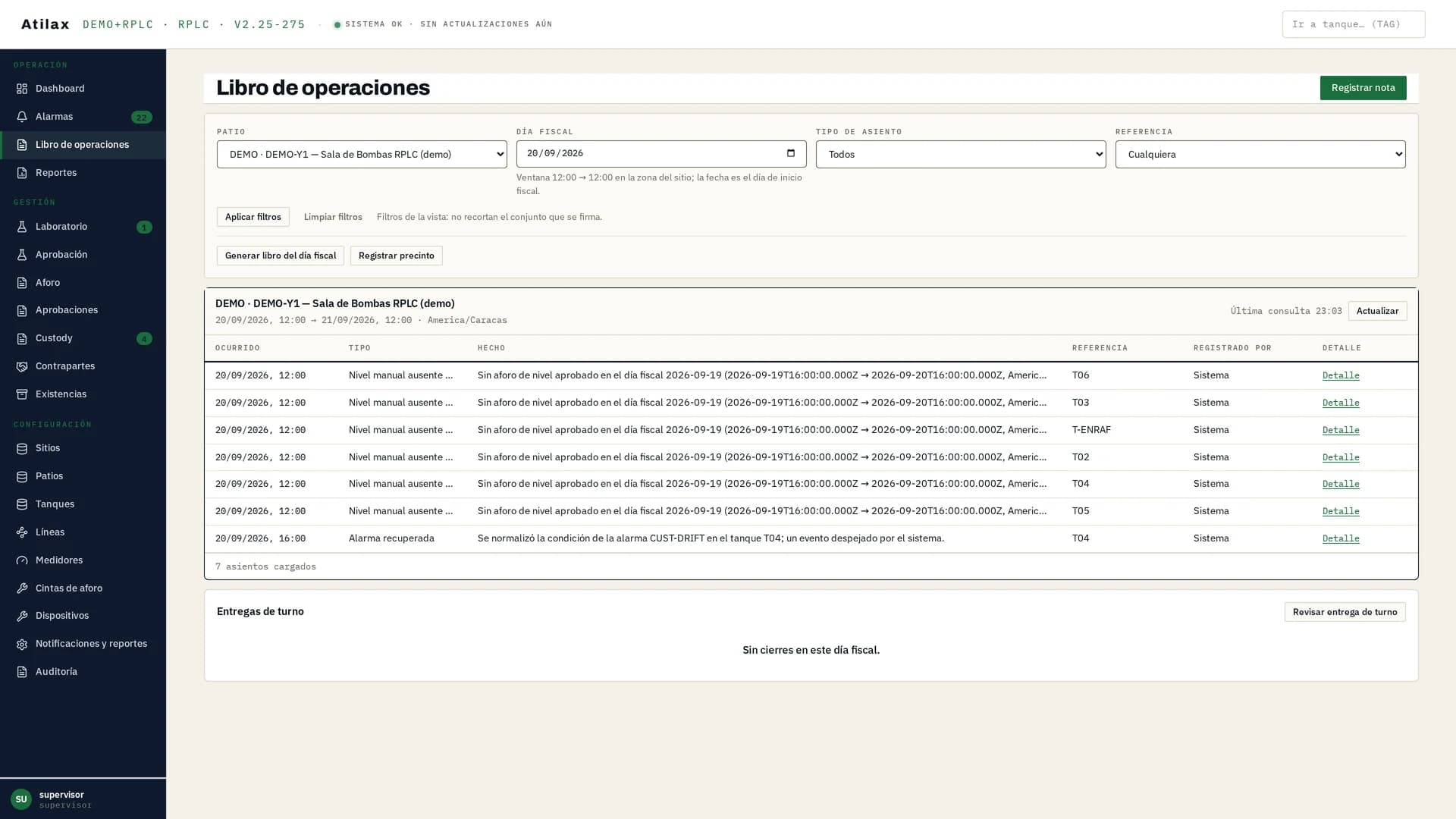Screen dimensions: 1456x819
Task: Click the Existencias archive box icon
Action: tap(22, 394)
